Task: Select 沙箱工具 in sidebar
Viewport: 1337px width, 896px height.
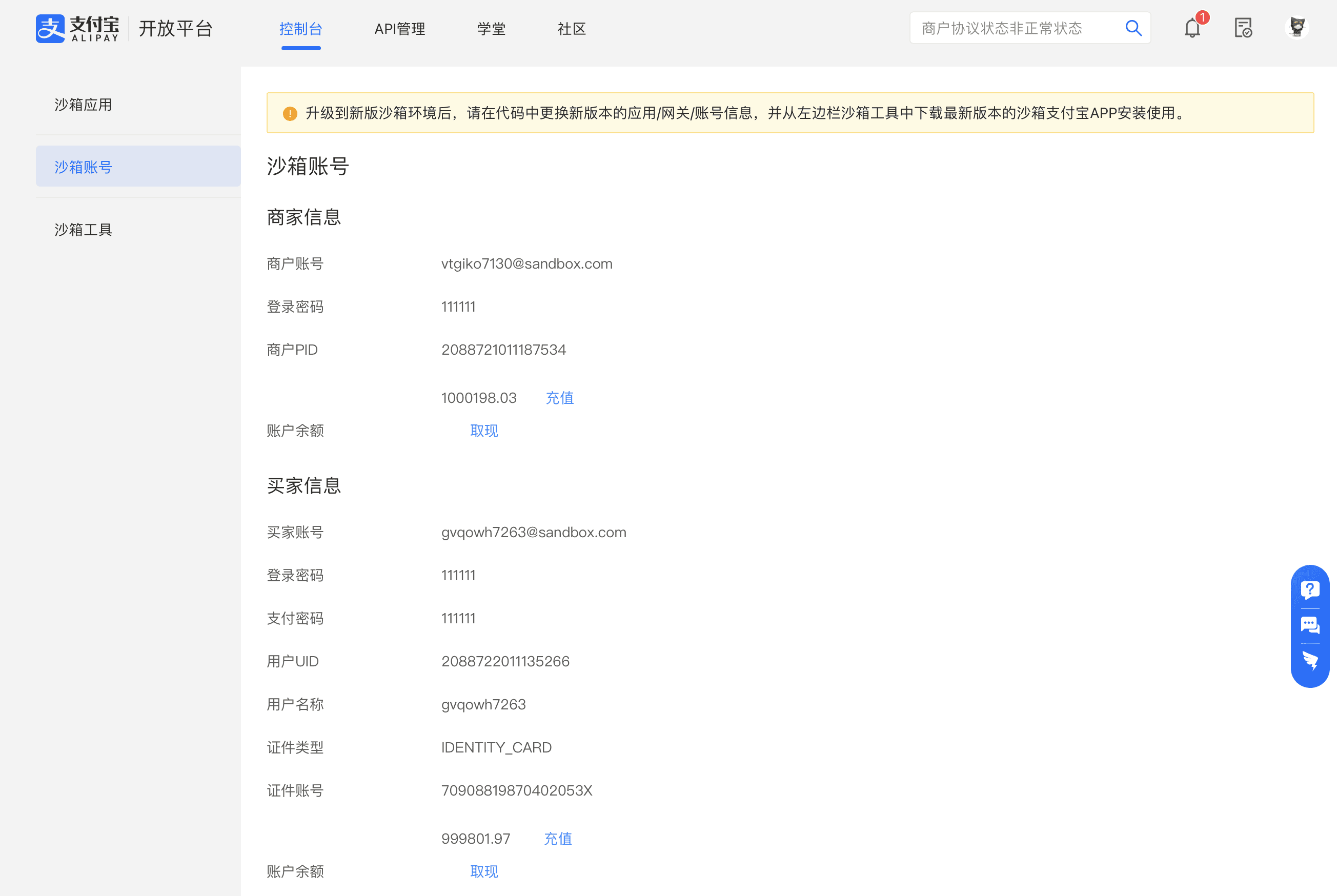Action: coord(84,230)
